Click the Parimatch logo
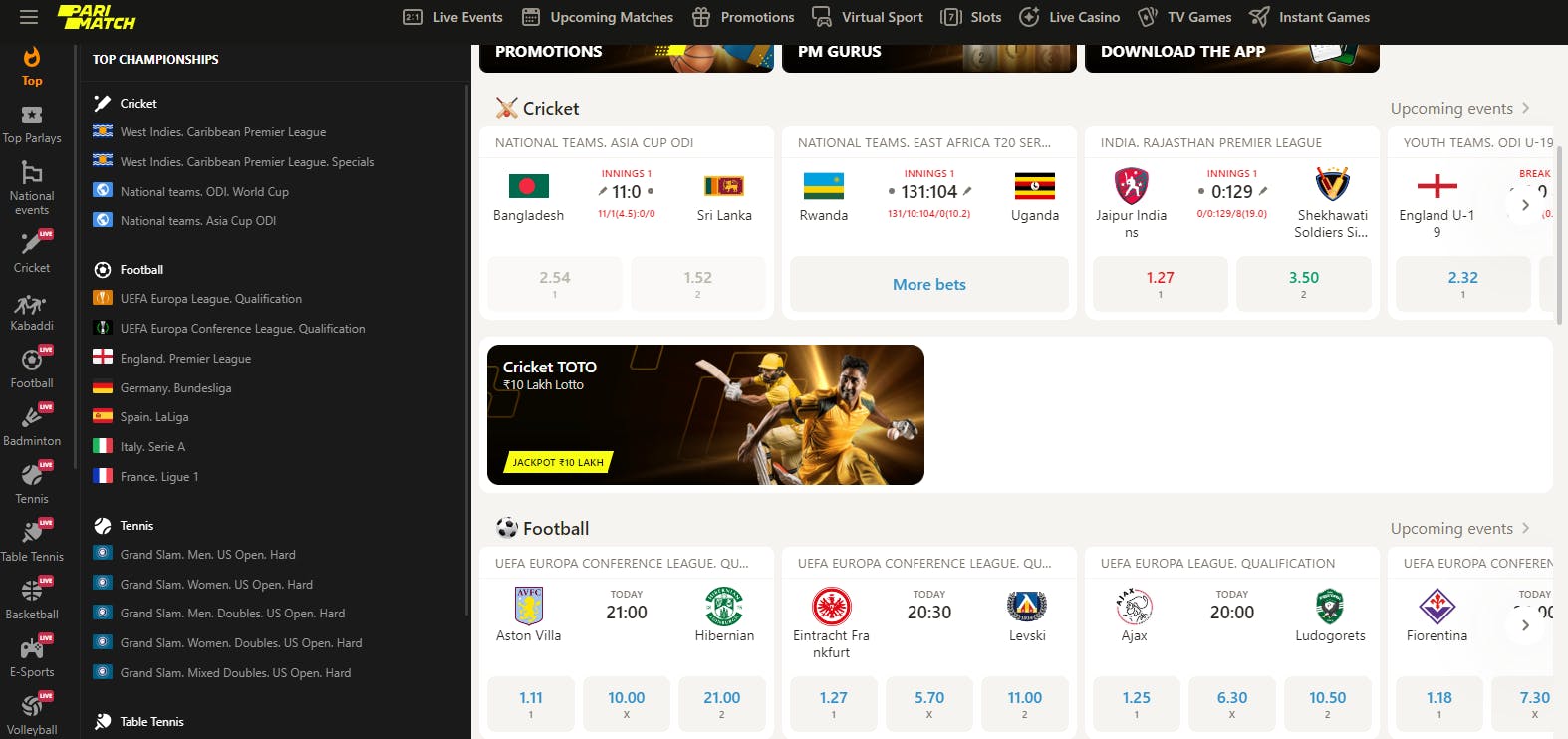1568x739 pixels. (97, 17)
